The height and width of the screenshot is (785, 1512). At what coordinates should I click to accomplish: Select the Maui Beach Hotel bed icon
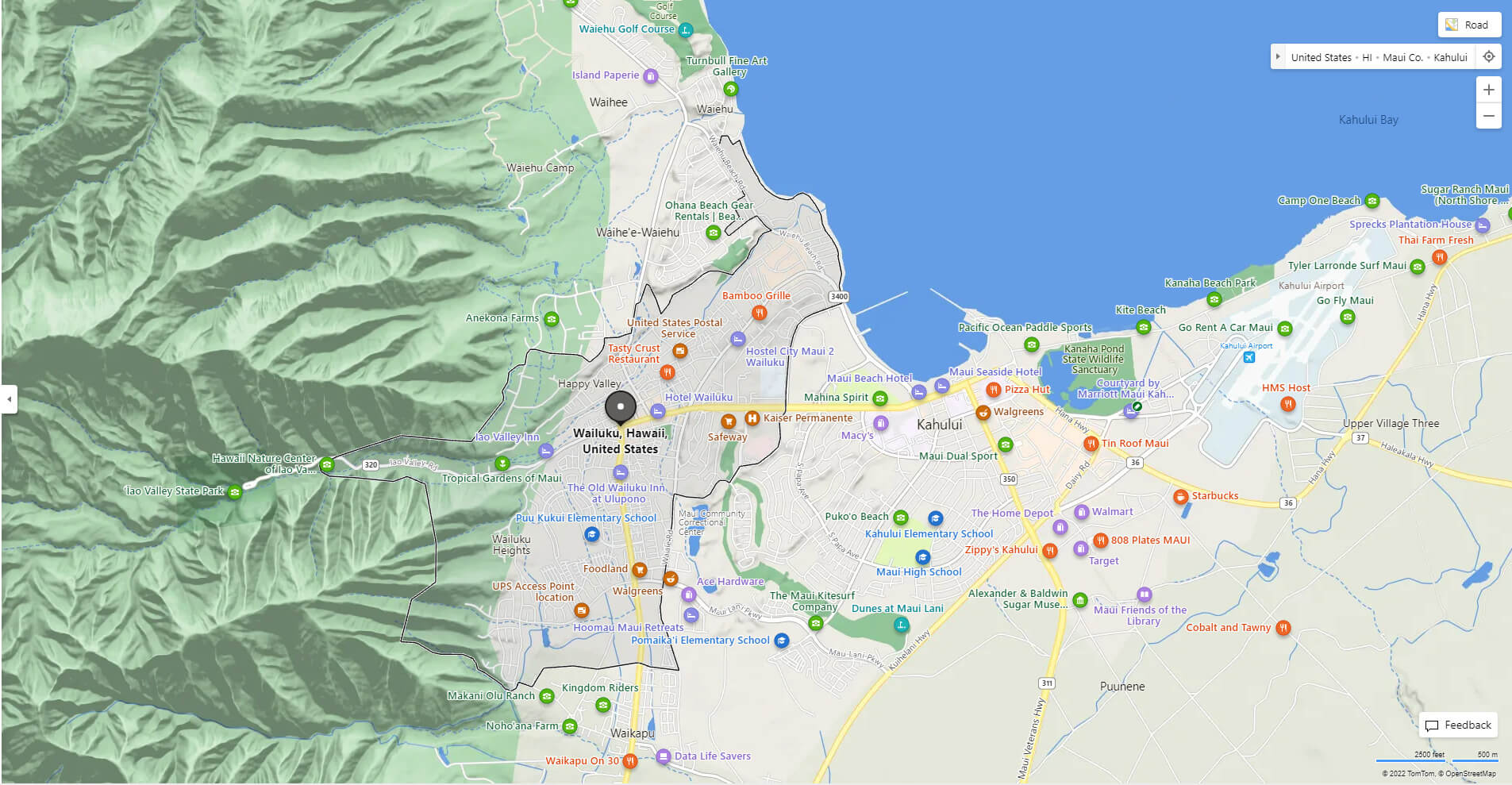coord(918,391)
